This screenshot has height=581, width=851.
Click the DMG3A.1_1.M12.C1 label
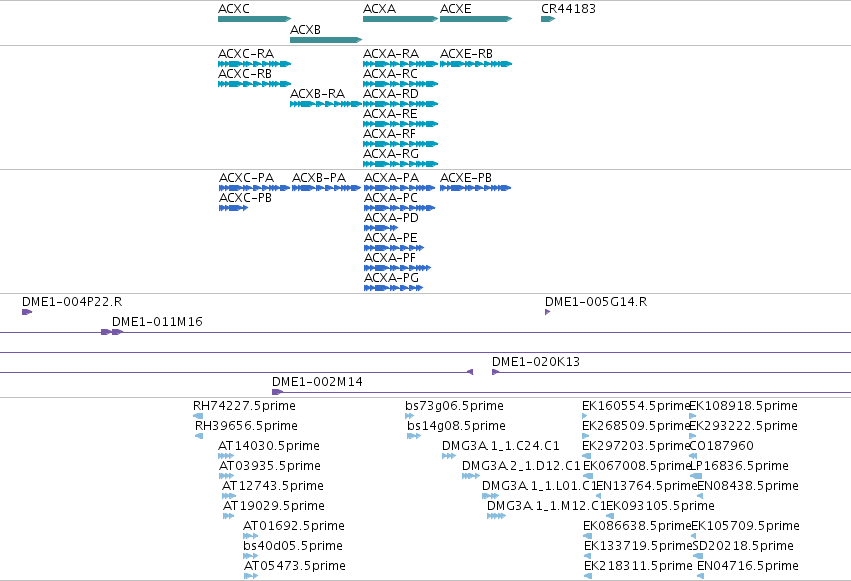click(x=546, y=507)
